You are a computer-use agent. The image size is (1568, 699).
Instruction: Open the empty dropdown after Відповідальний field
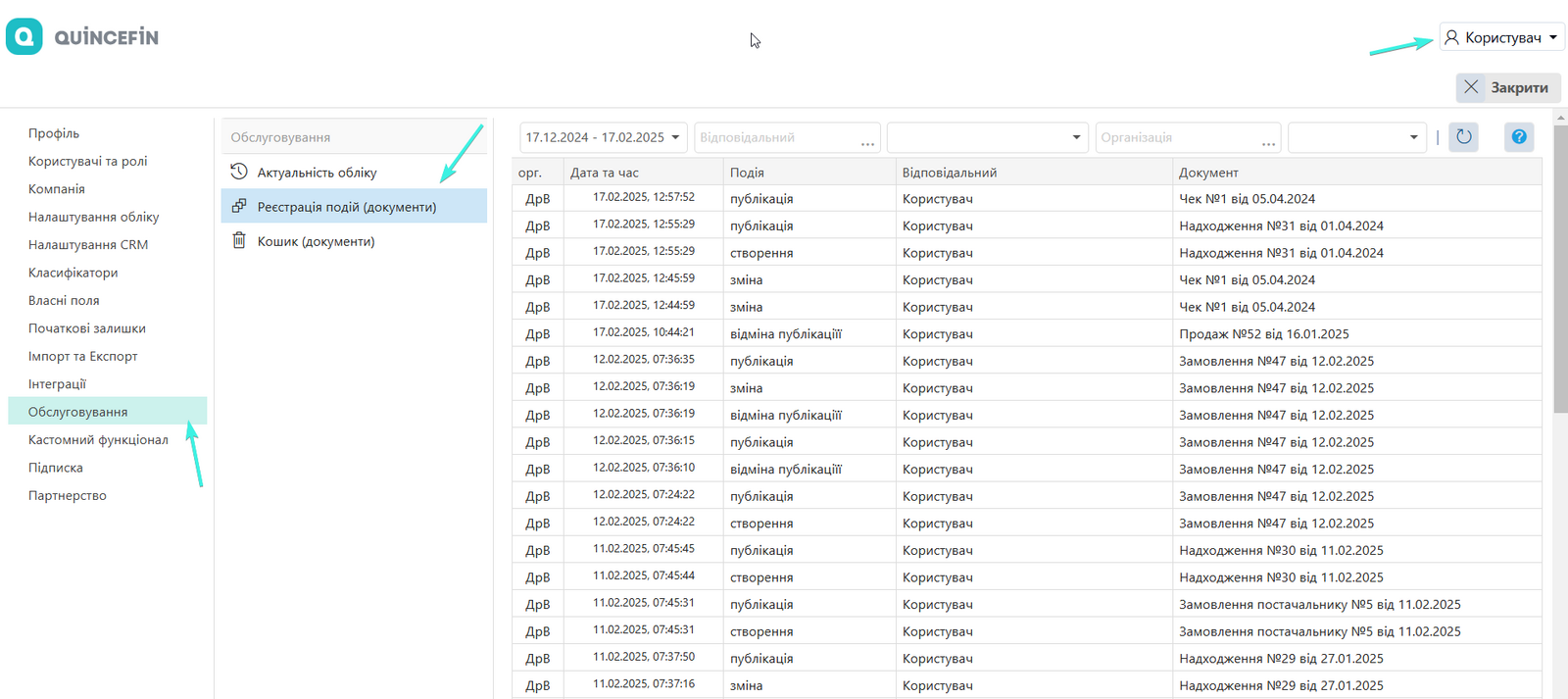[988, 137]
